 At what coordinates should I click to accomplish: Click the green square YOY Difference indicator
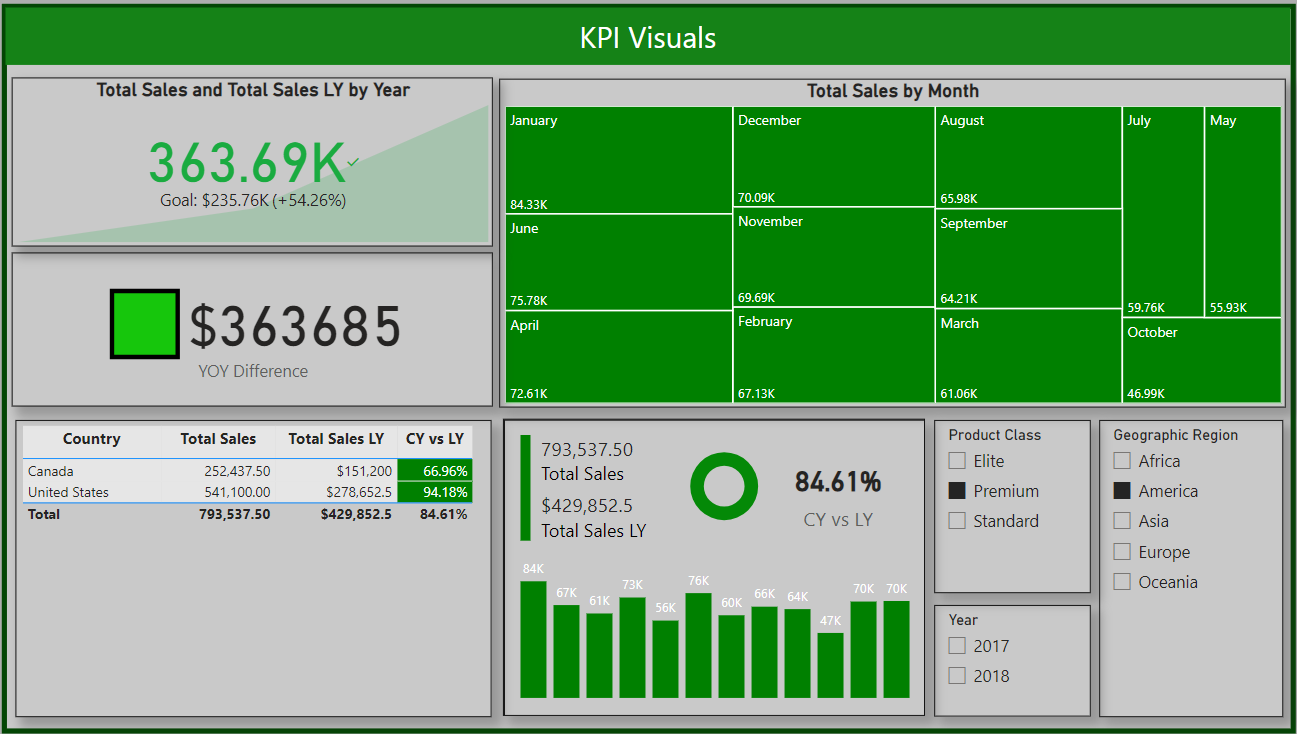pyautogui.click(x=145, y=324)
